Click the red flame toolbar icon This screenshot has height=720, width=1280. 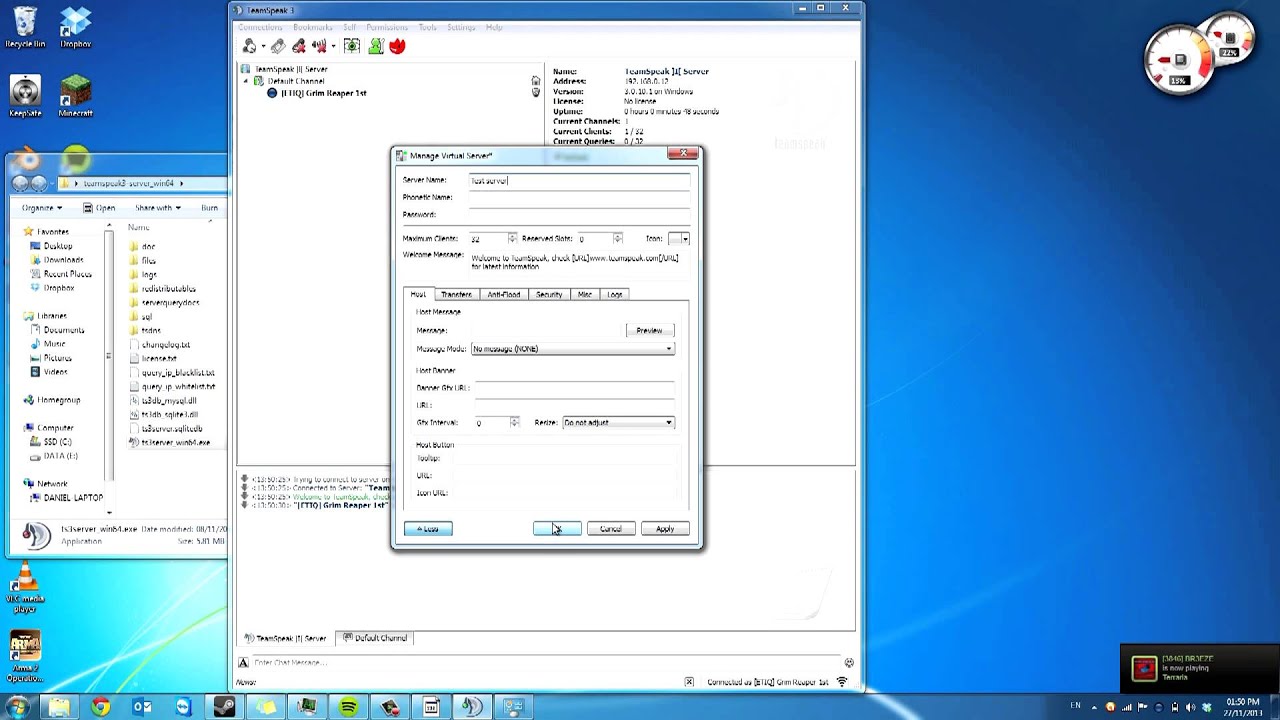coord(397,46)
